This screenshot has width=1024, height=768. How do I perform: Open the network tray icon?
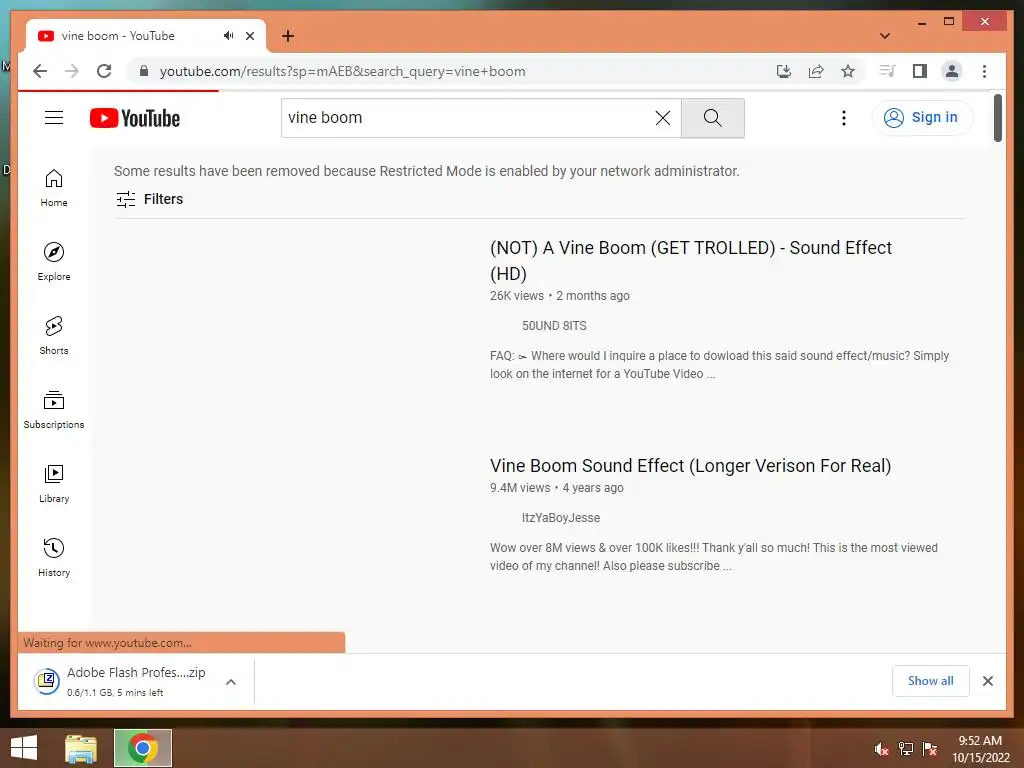click(905, 749)
